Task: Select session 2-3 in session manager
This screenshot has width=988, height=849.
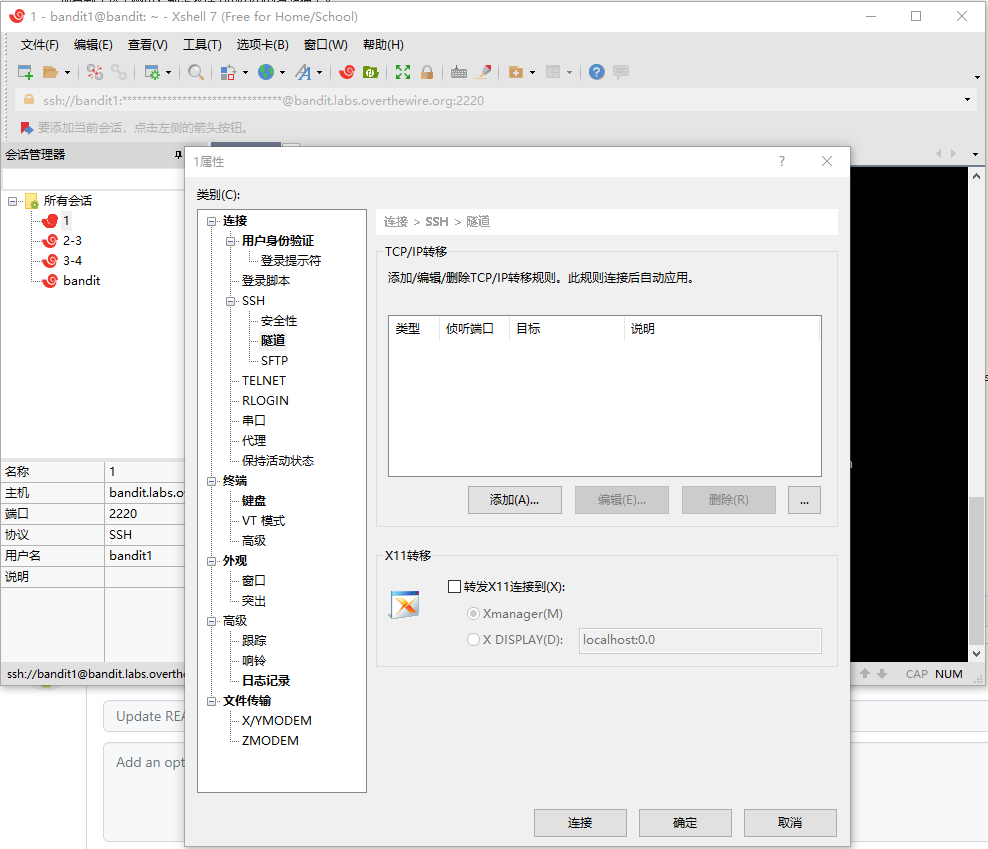Action: tap(72, 241)
